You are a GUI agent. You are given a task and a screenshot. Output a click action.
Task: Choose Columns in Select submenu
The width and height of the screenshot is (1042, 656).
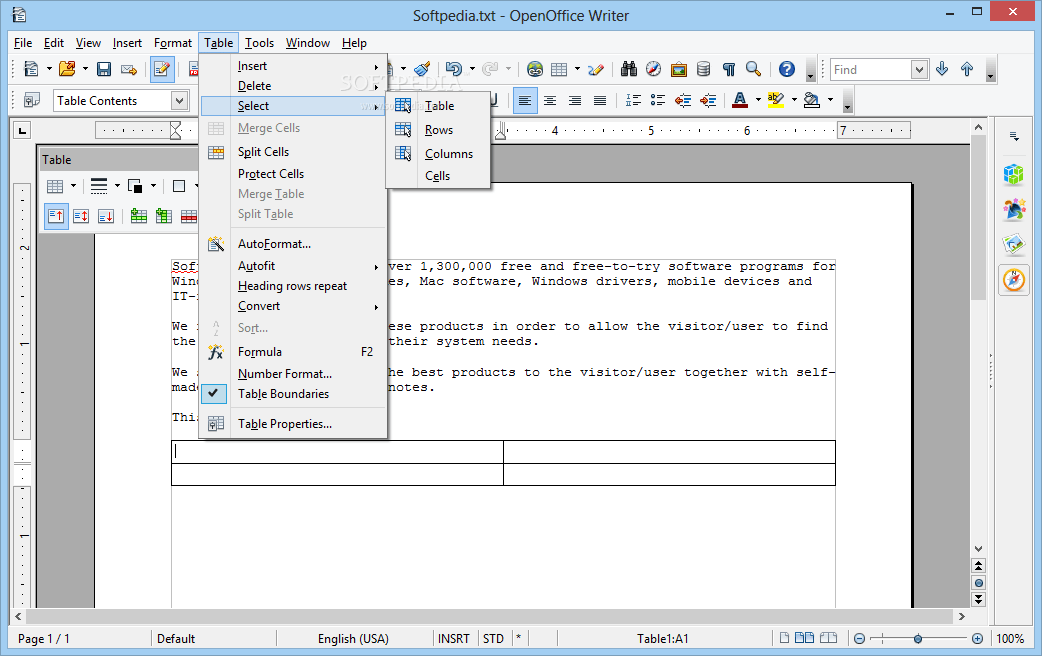click(x=439, y=154)
